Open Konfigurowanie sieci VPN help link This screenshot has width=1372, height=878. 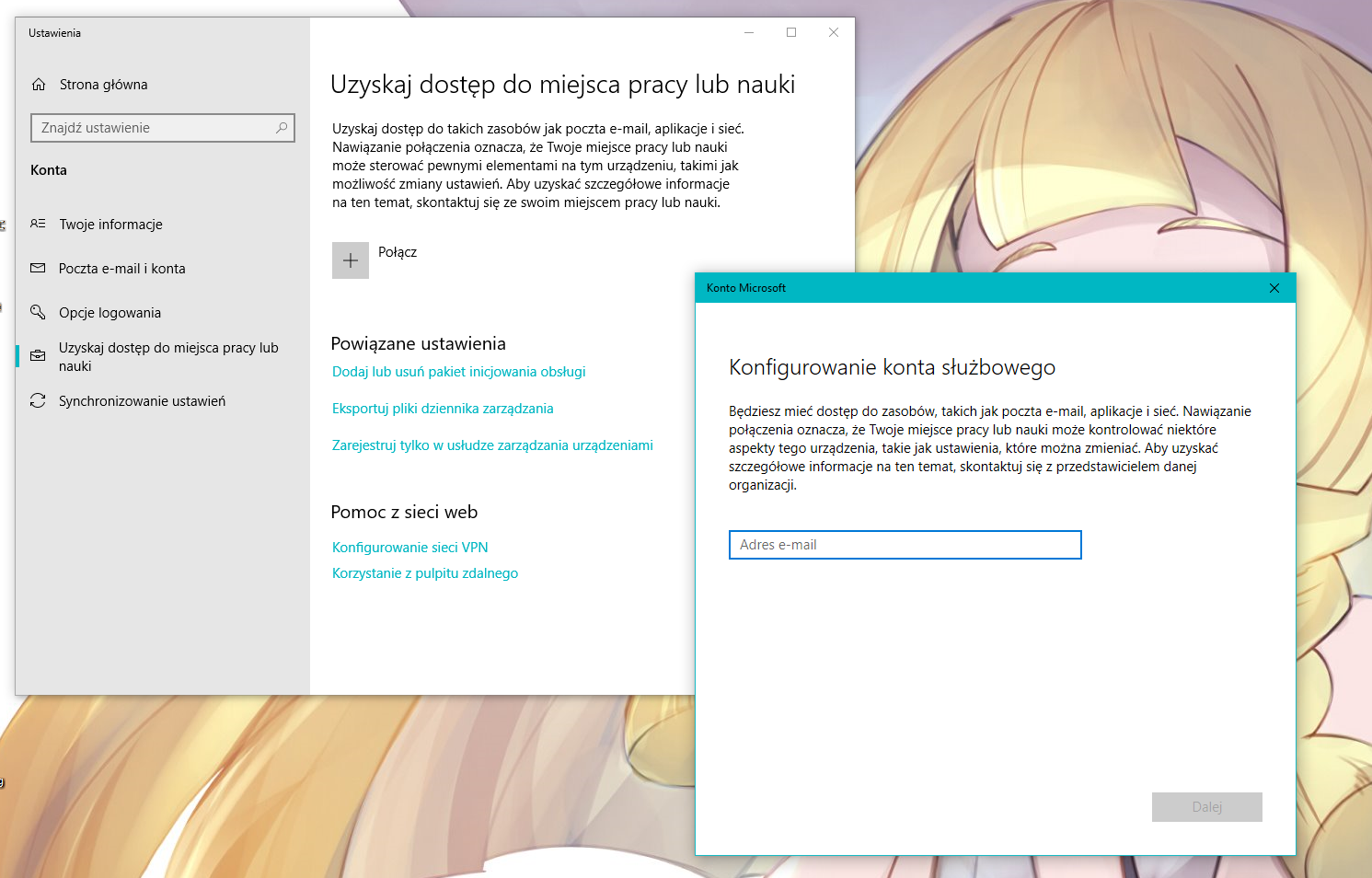pos(409,548)
